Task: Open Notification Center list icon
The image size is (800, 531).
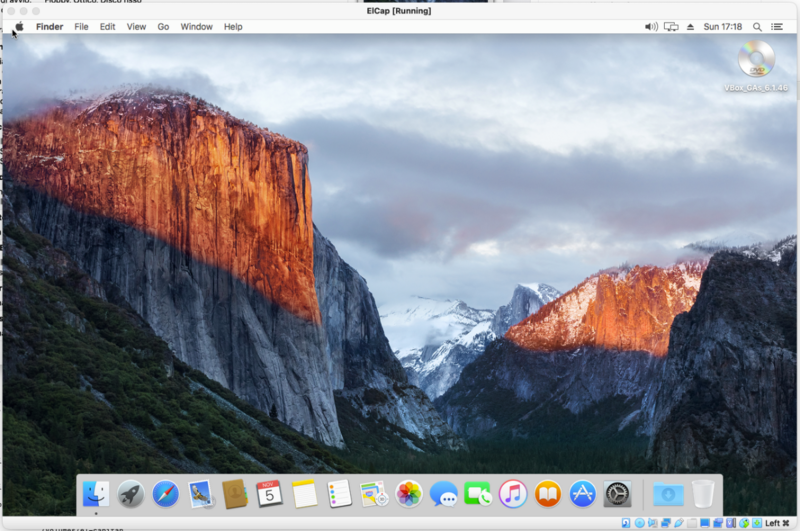Action: pyautogui.click(x=777, y=27)
